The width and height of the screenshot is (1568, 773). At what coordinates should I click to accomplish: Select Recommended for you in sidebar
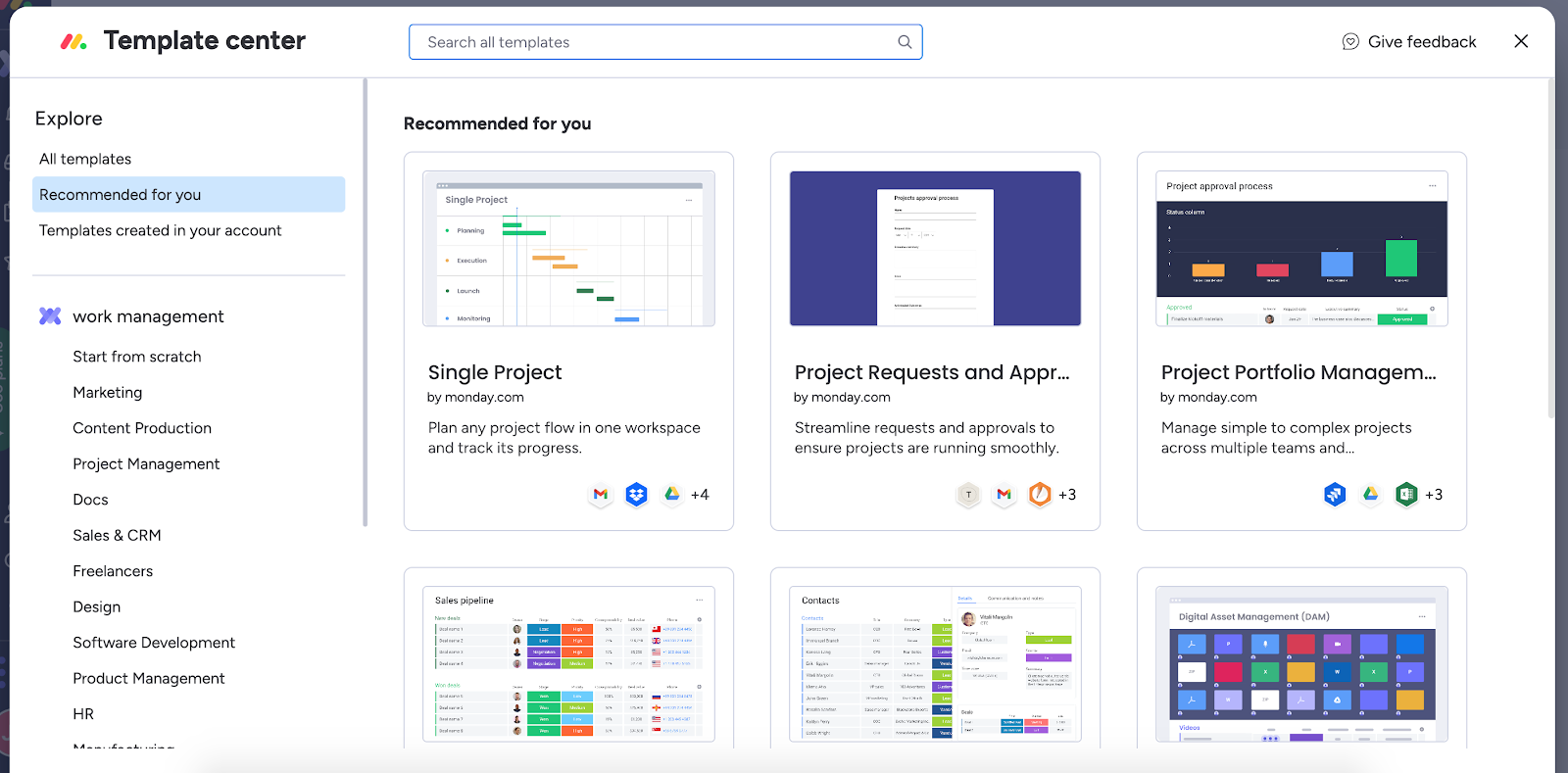(x=189, y=195)
